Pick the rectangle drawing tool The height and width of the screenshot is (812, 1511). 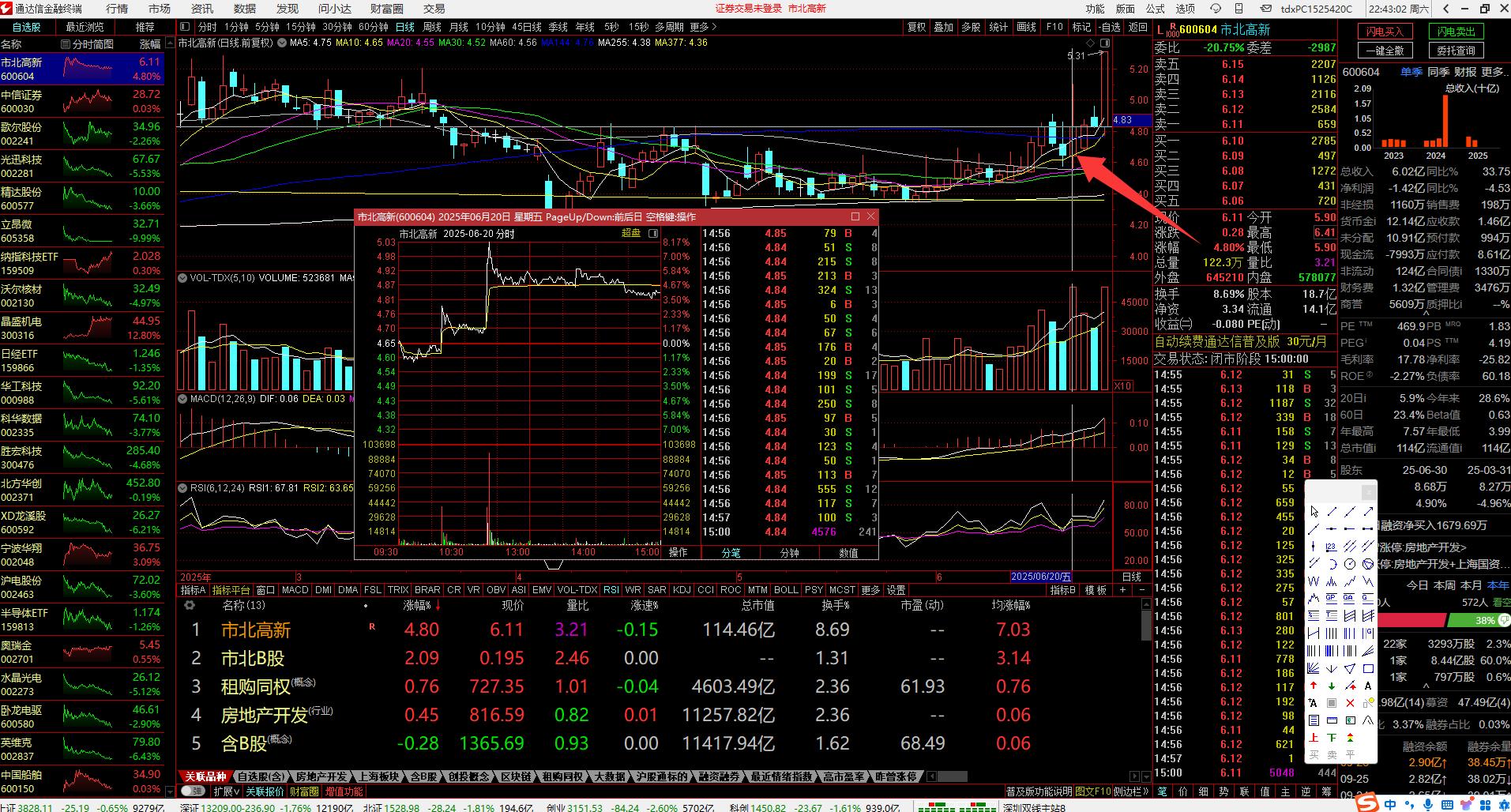[1368, 668]
